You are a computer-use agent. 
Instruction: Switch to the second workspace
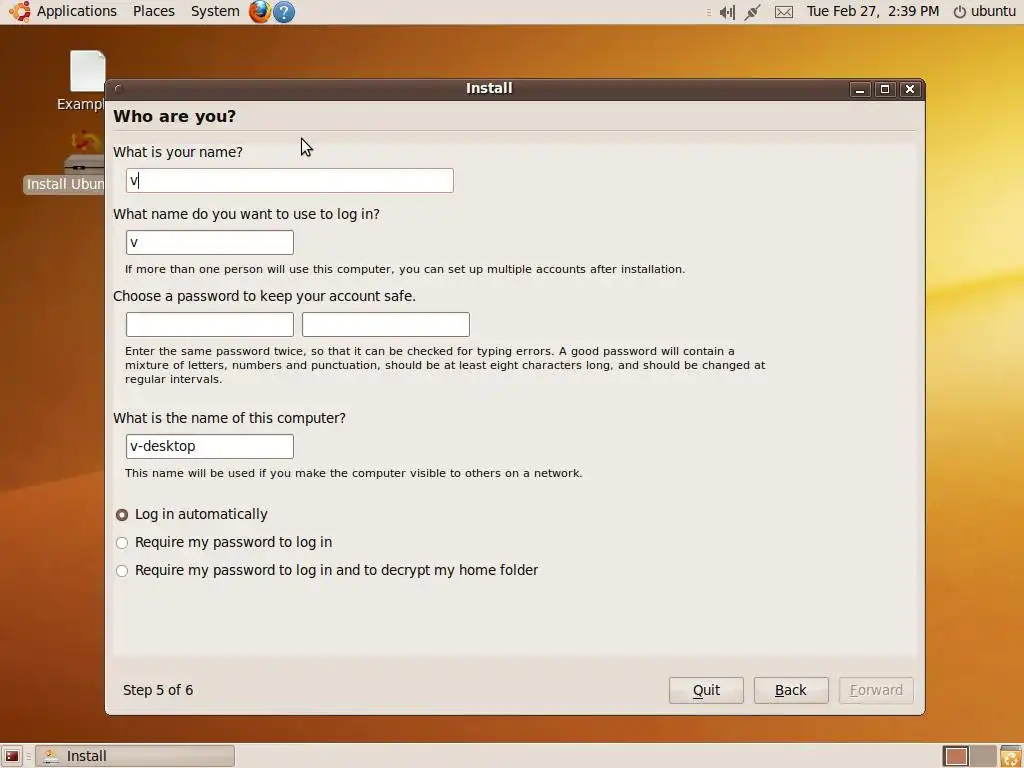tap(983, 756)
